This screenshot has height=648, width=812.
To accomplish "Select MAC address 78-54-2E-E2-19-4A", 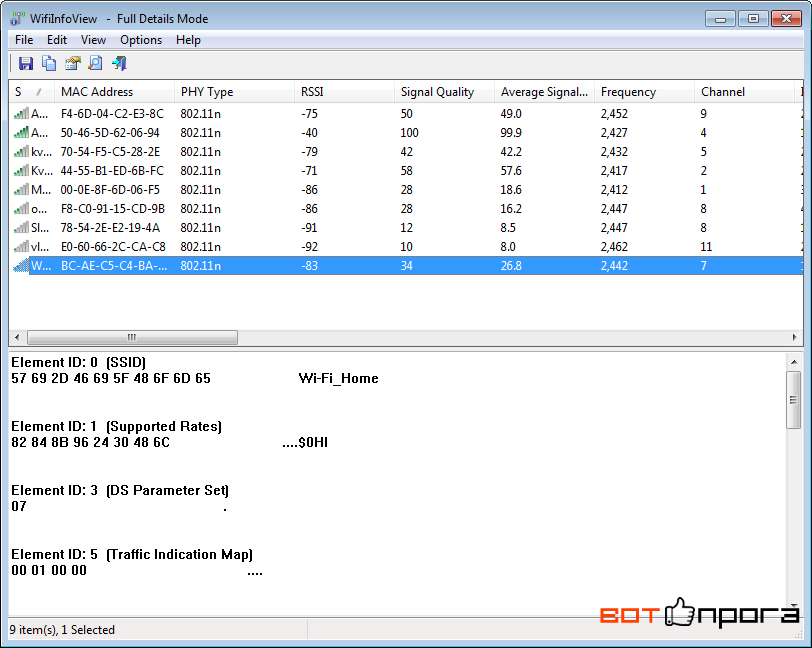I will pyautogui.click(x=110, y=227).
